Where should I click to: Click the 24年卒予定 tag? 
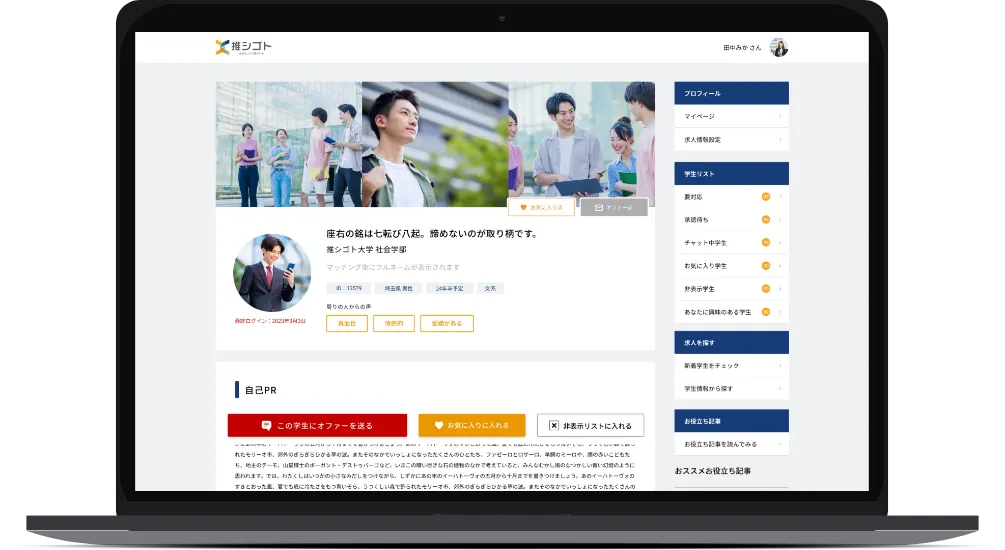[449, 288]
